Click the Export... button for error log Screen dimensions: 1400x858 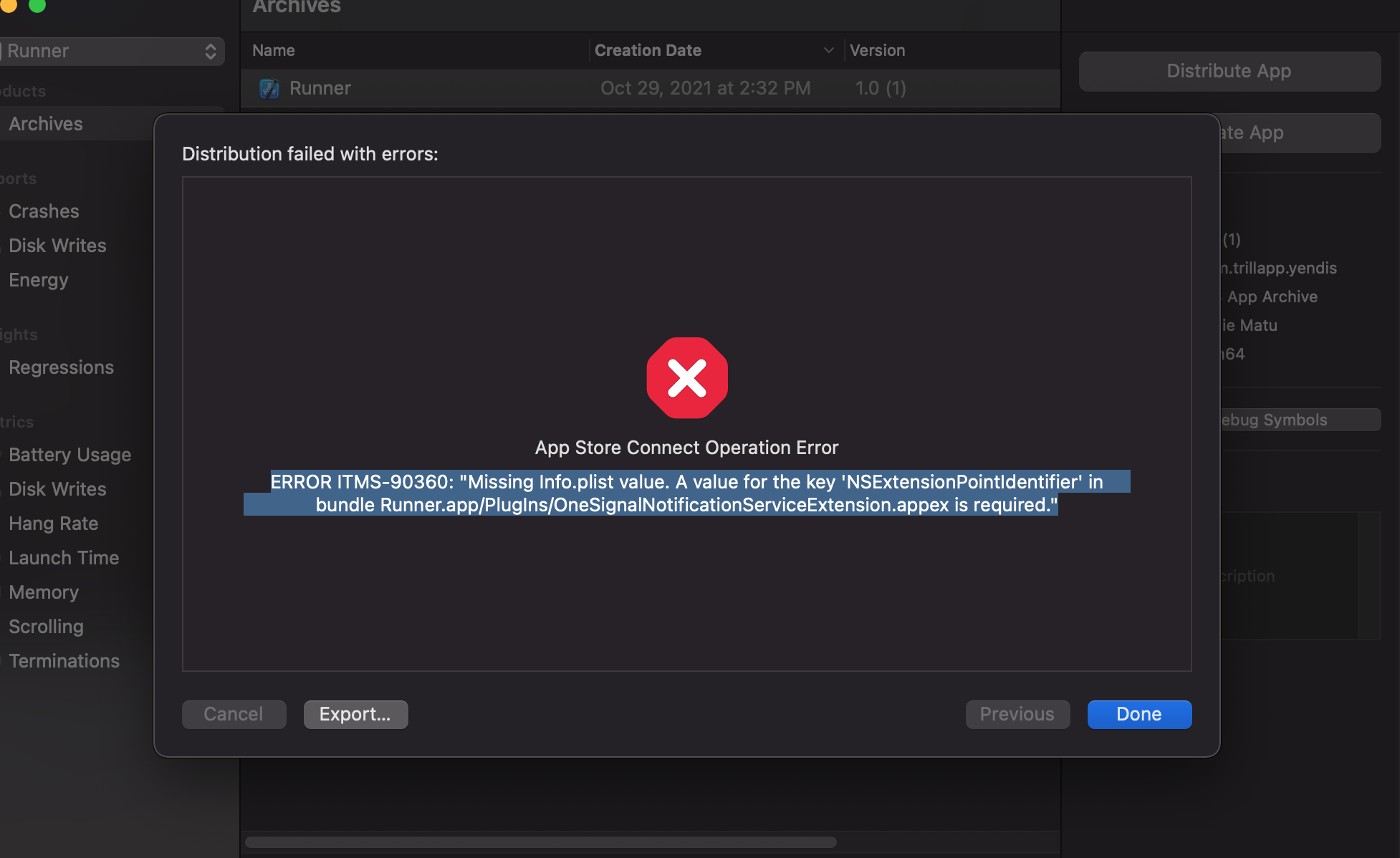click(355, 714)
